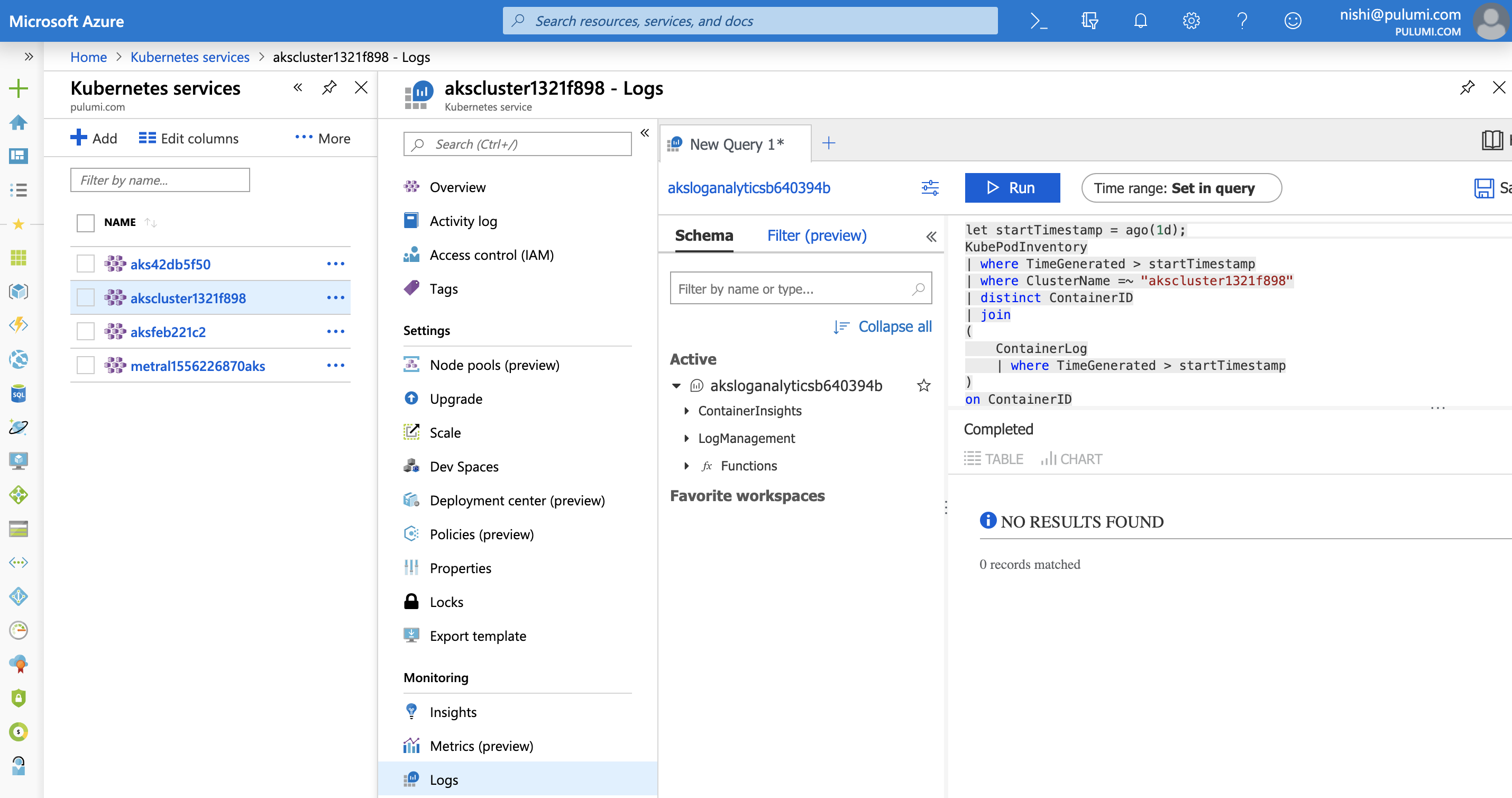Check the metral1556226870aks row checkbox

tap(86, 365)
